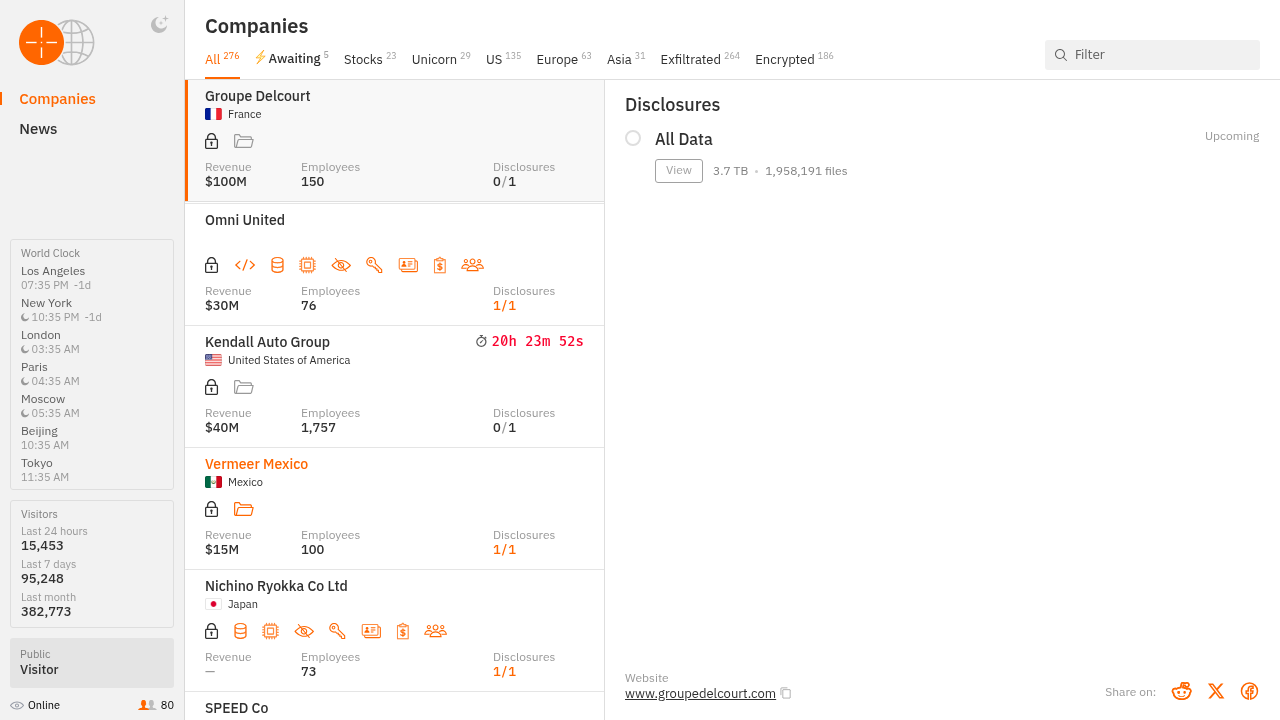Click Nichino Ryokka lock icon
Screen dimensions: 1280x720
click(x=211, y=631)
